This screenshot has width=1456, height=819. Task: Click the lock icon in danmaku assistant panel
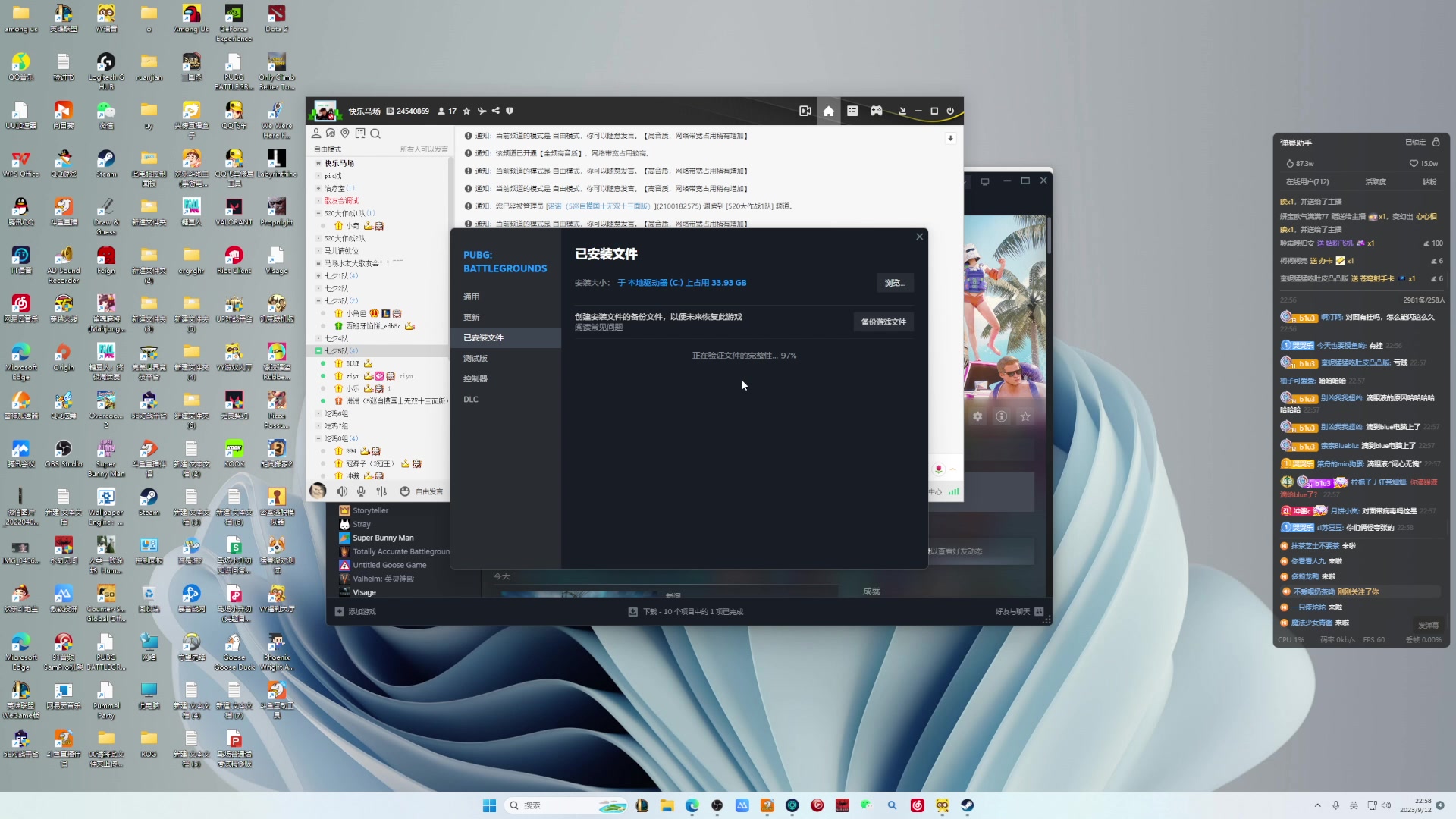(1436, 143)
